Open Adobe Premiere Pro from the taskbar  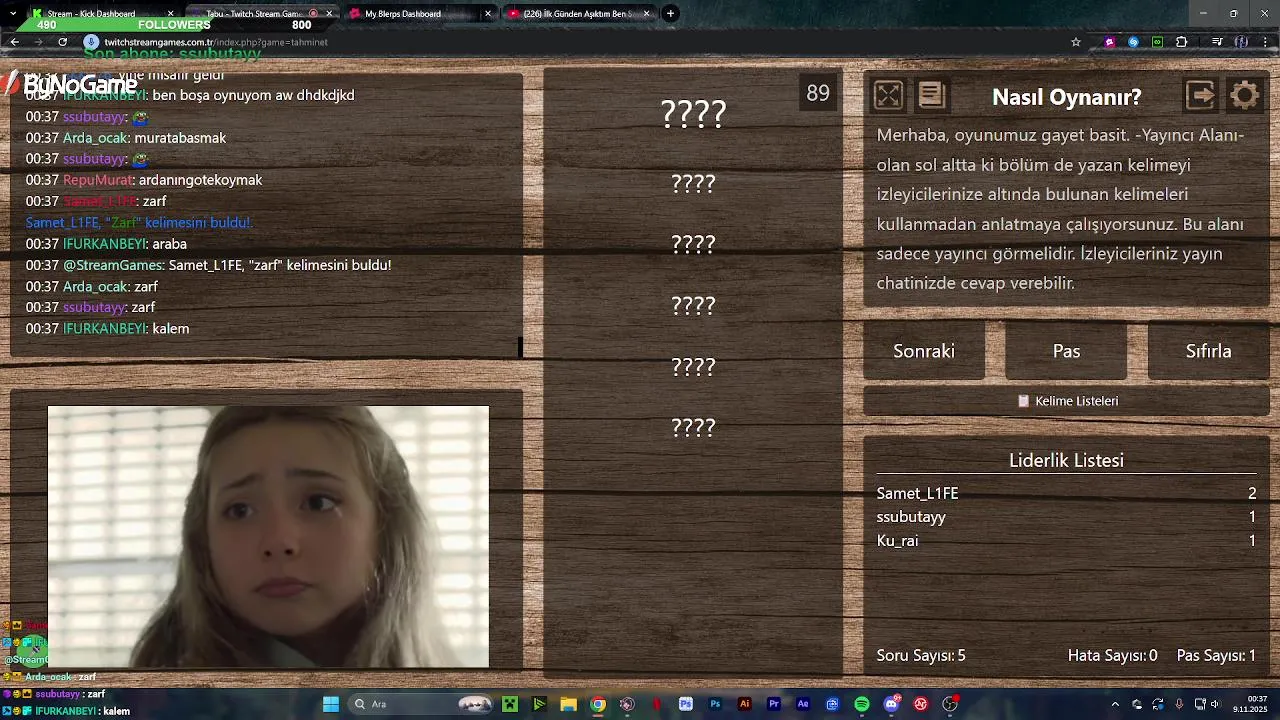coord(773,704)
